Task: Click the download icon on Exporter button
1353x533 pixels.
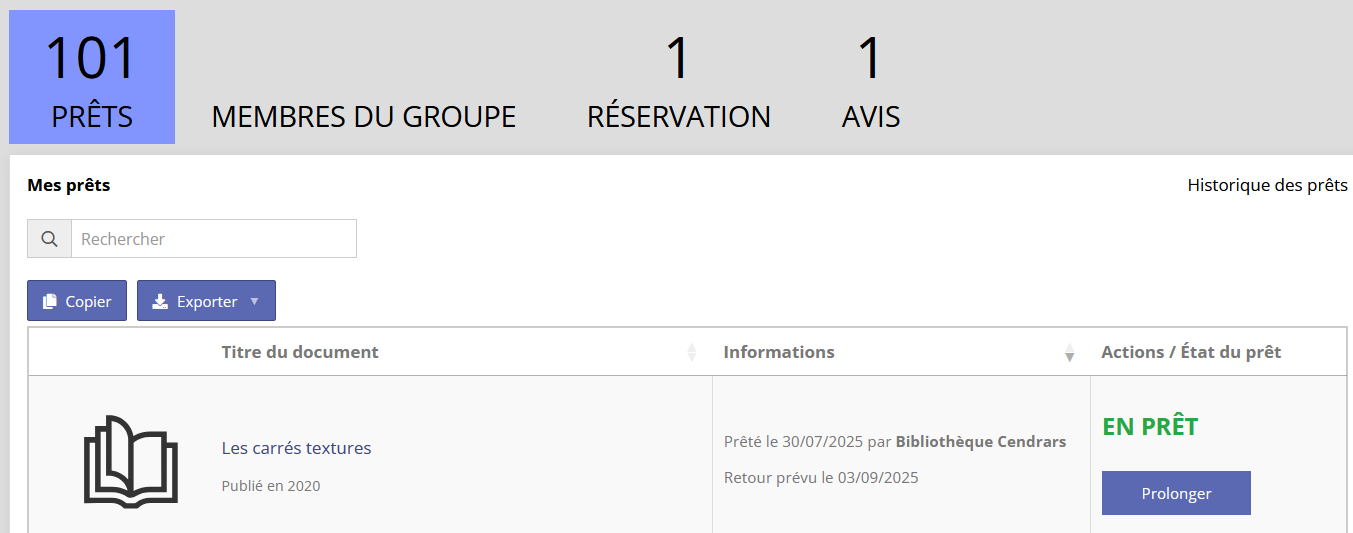Action: [x=160, y=301]
